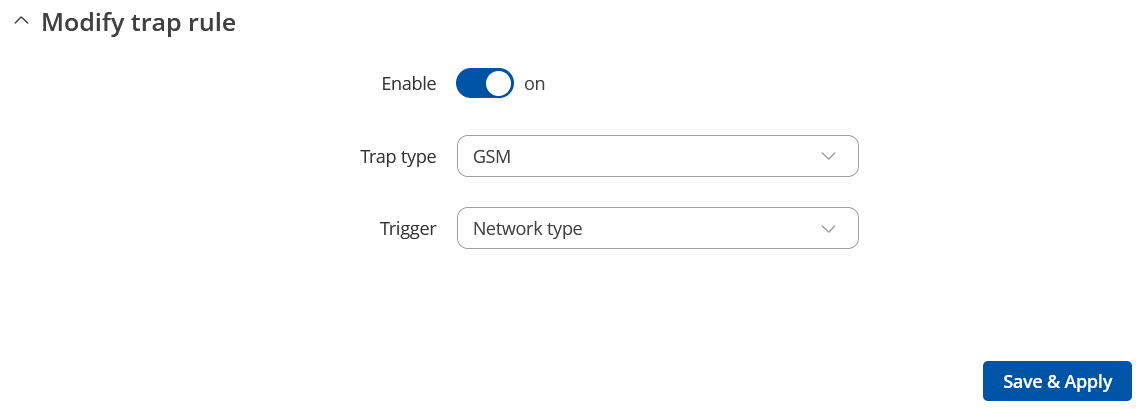Click the Network type value in Trigger
This screenshot has width=1138, height=409.
pyautogui.click(x=528, y=228)
